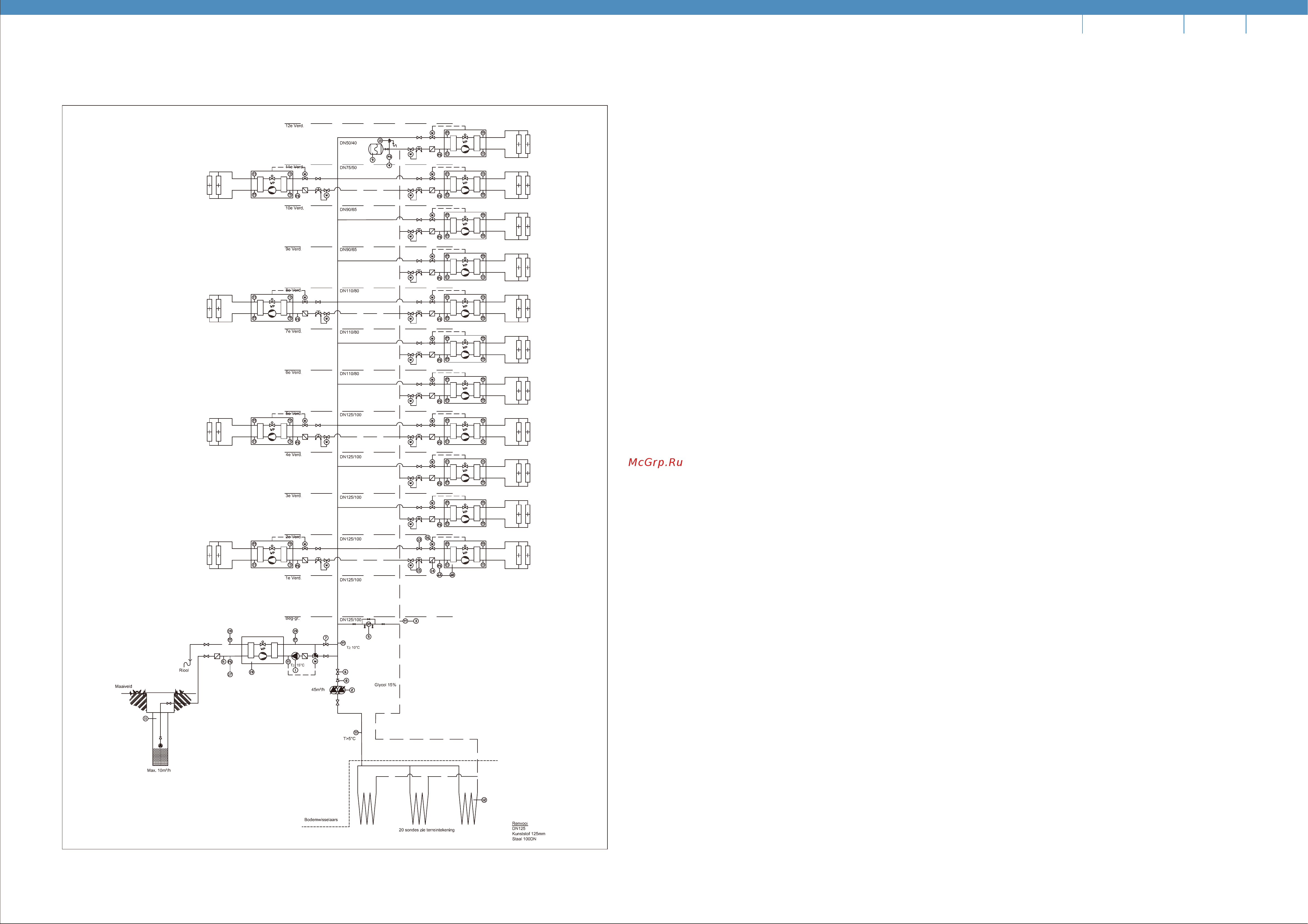Select the "Glycol 15%" label

386,685
